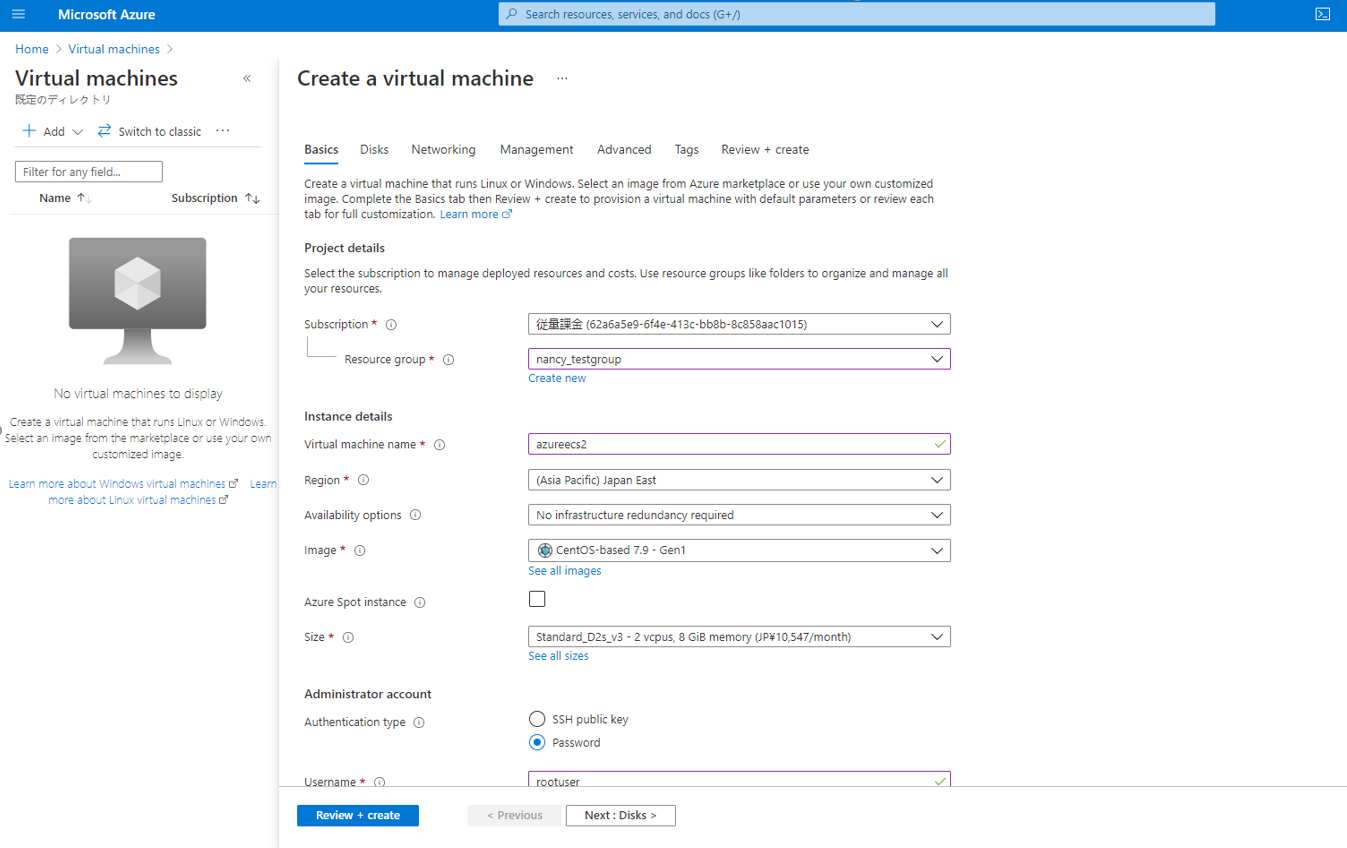
Task: Show Resource group info tooltip icon
Action: tap(448, 359)
